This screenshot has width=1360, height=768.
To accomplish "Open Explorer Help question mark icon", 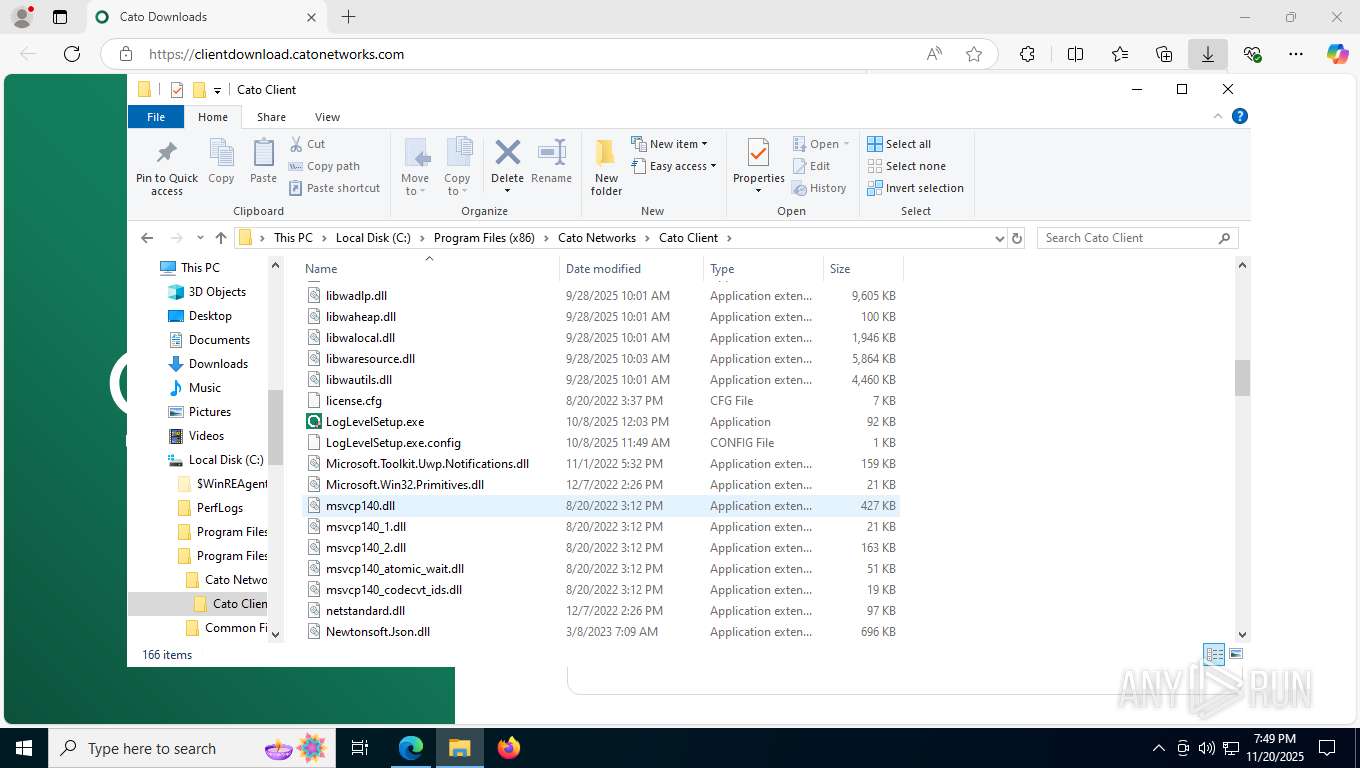I will click(x=1240, y=116).
